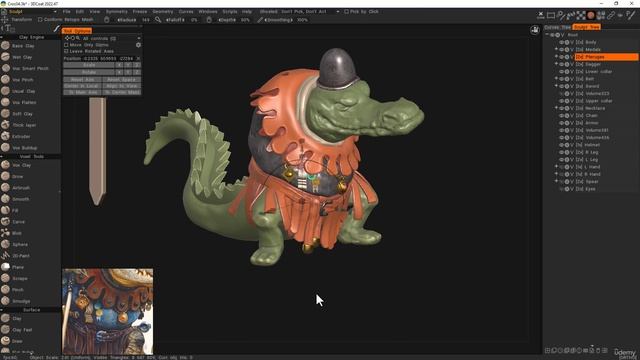Viewport: 640px width, 360px height.
Task: Open the Geometry menu
Action: [x=162, y=12]
